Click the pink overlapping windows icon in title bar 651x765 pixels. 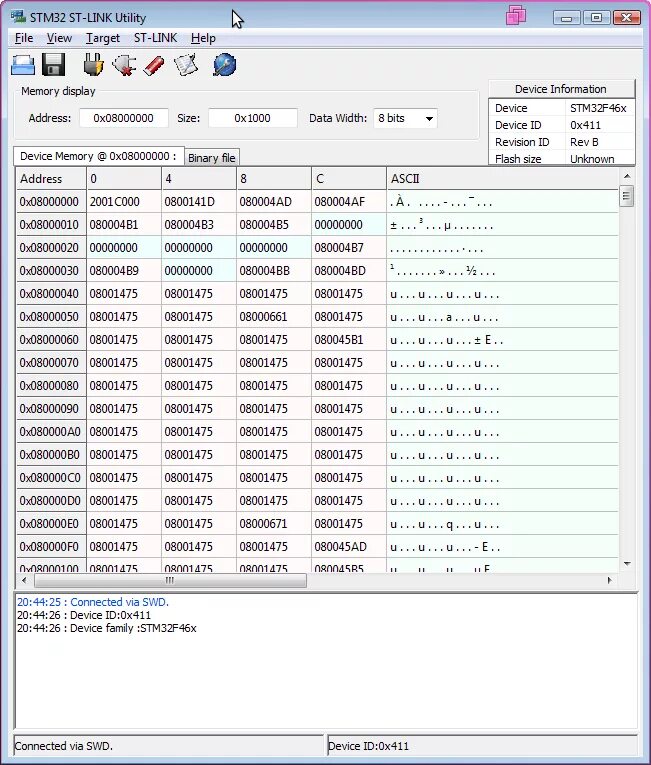[x=516, y=15]
